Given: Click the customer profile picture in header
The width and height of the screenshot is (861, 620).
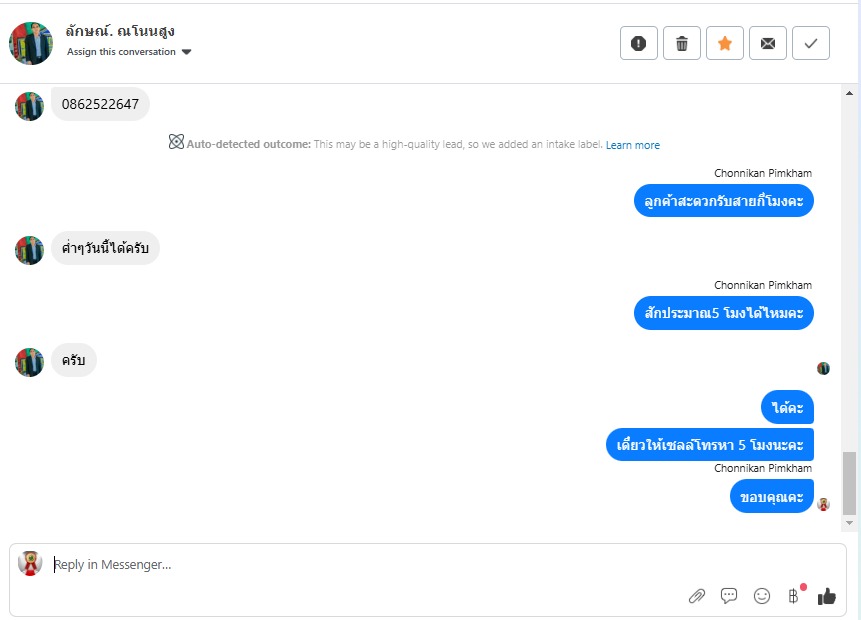Looking at the screenshot, I should click(x=31, y=43).
